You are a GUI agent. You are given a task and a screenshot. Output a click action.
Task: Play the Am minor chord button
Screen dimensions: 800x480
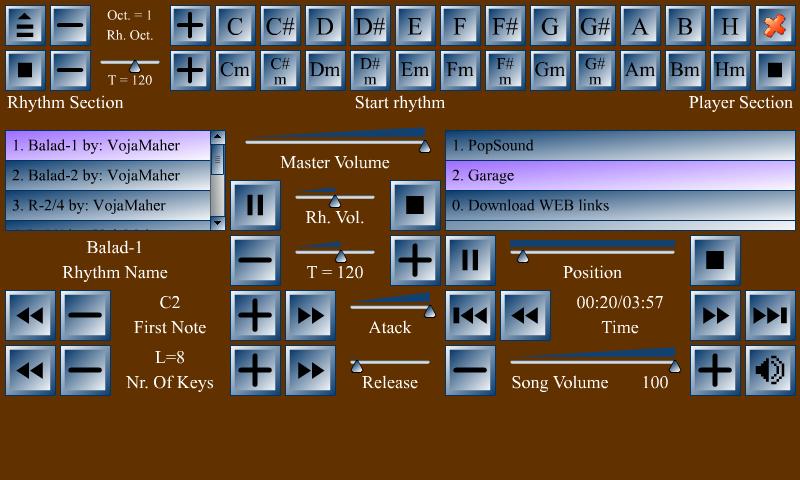tap(640, 70)
